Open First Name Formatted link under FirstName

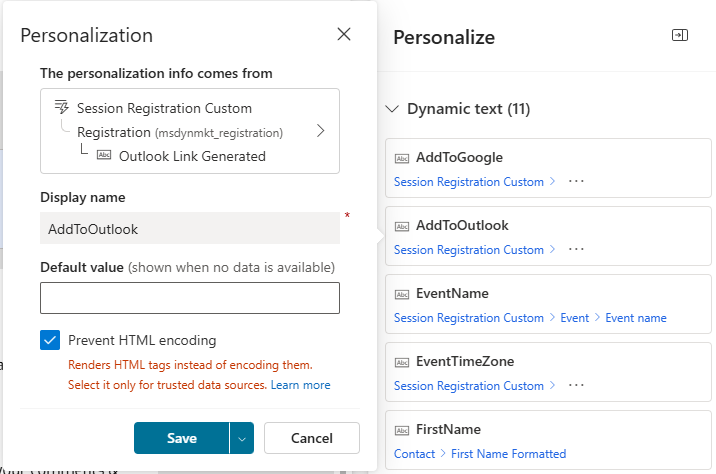508,454
